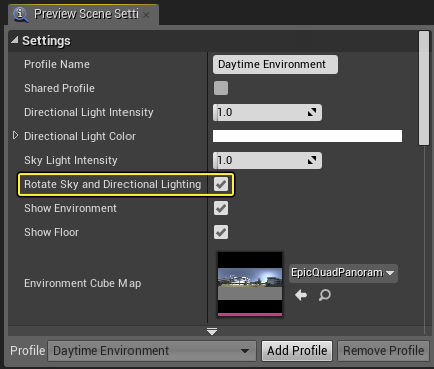Close the Preview Scene Settings tab

(x=146, y=15)
